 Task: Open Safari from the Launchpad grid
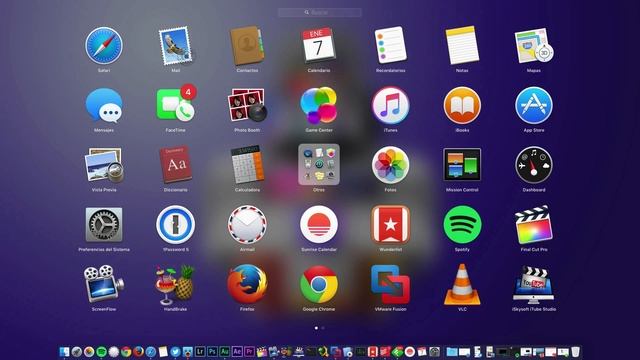(104, 45)
